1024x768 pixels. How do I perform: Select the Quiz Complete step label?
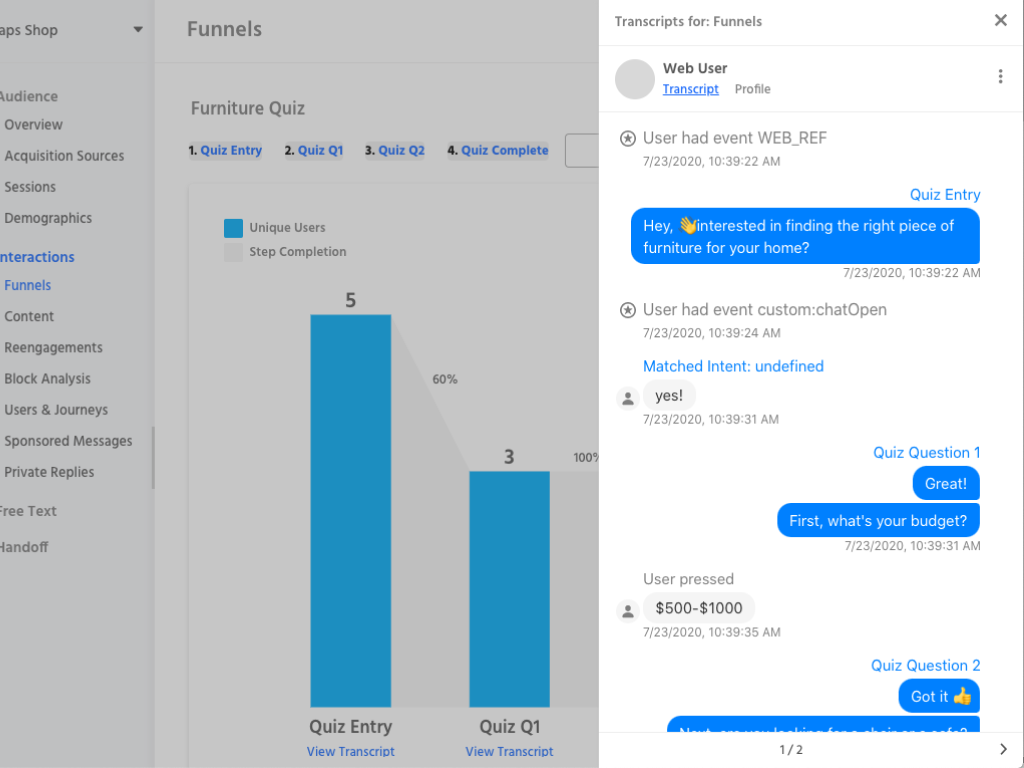click(504, 150)
